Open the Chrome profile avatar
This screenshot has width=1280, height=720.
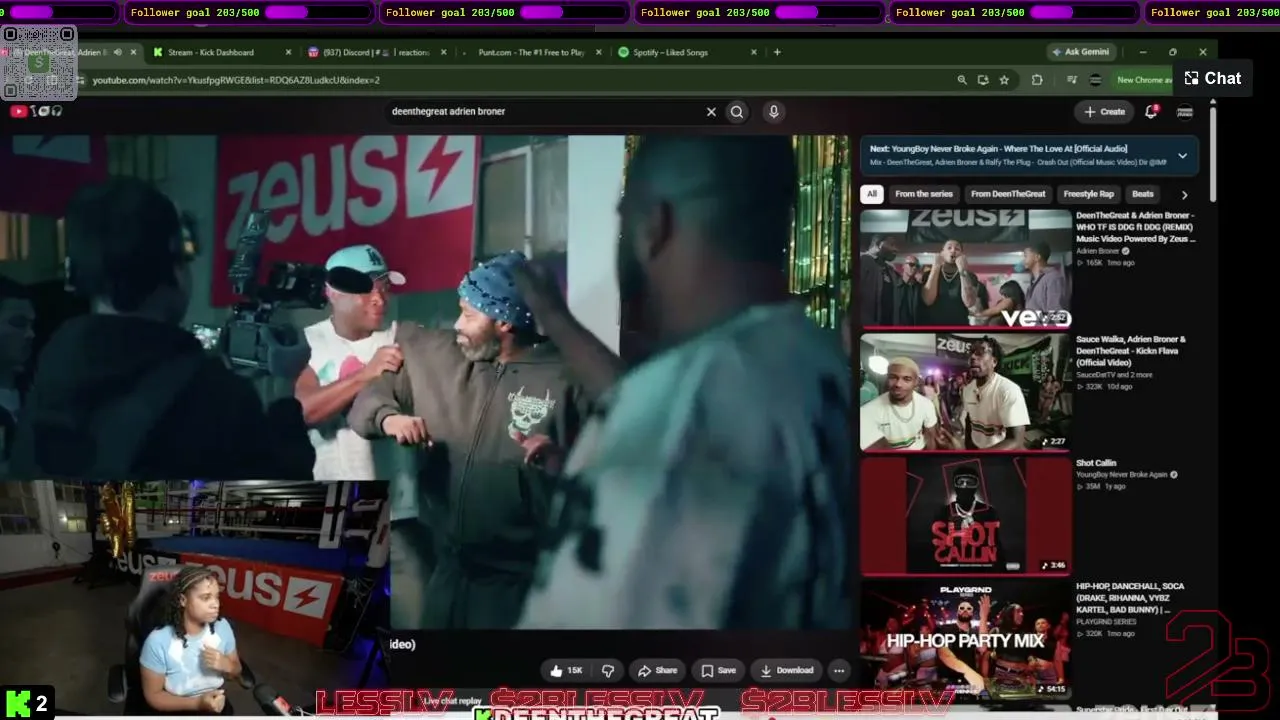coord(1095,80)
